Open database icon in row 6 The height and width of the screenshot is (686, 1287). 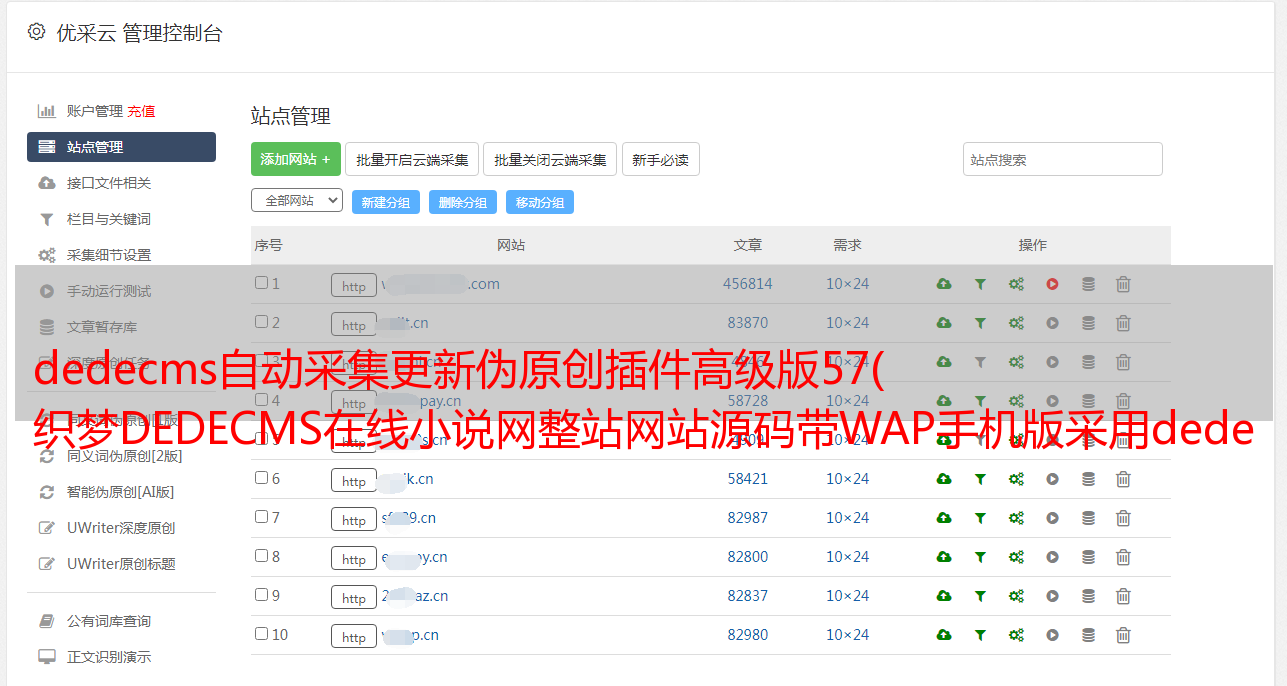[1088, 479]
